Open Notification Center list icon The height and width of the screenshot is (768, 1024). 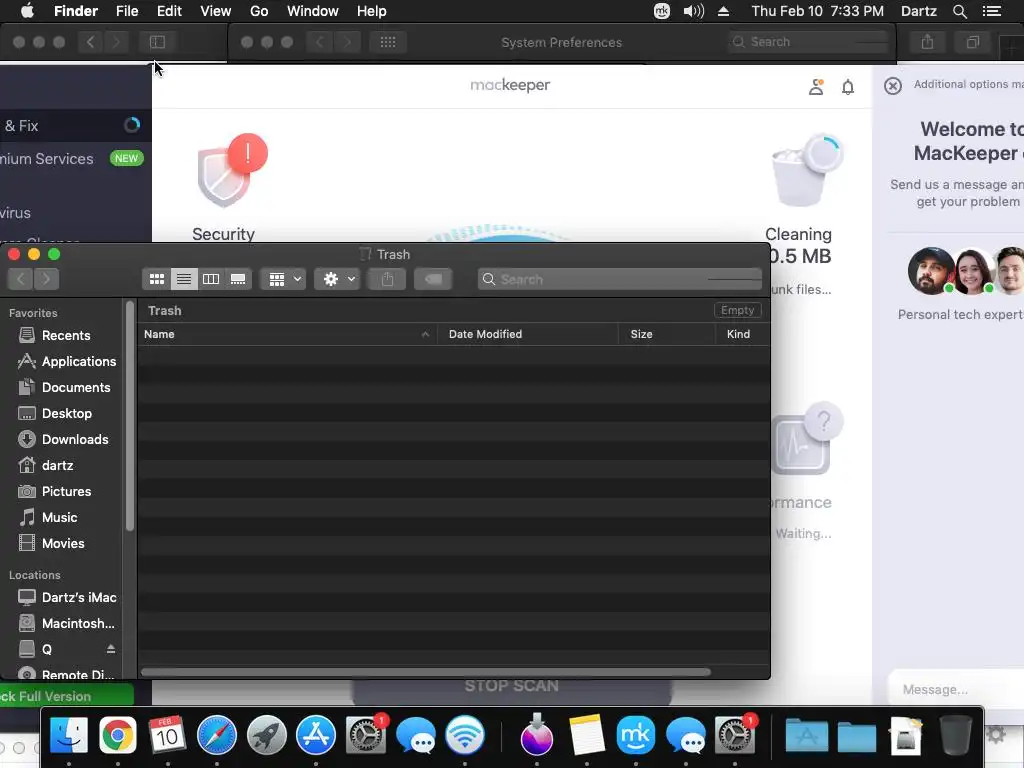pyautogui.click(x=992, y=11)
